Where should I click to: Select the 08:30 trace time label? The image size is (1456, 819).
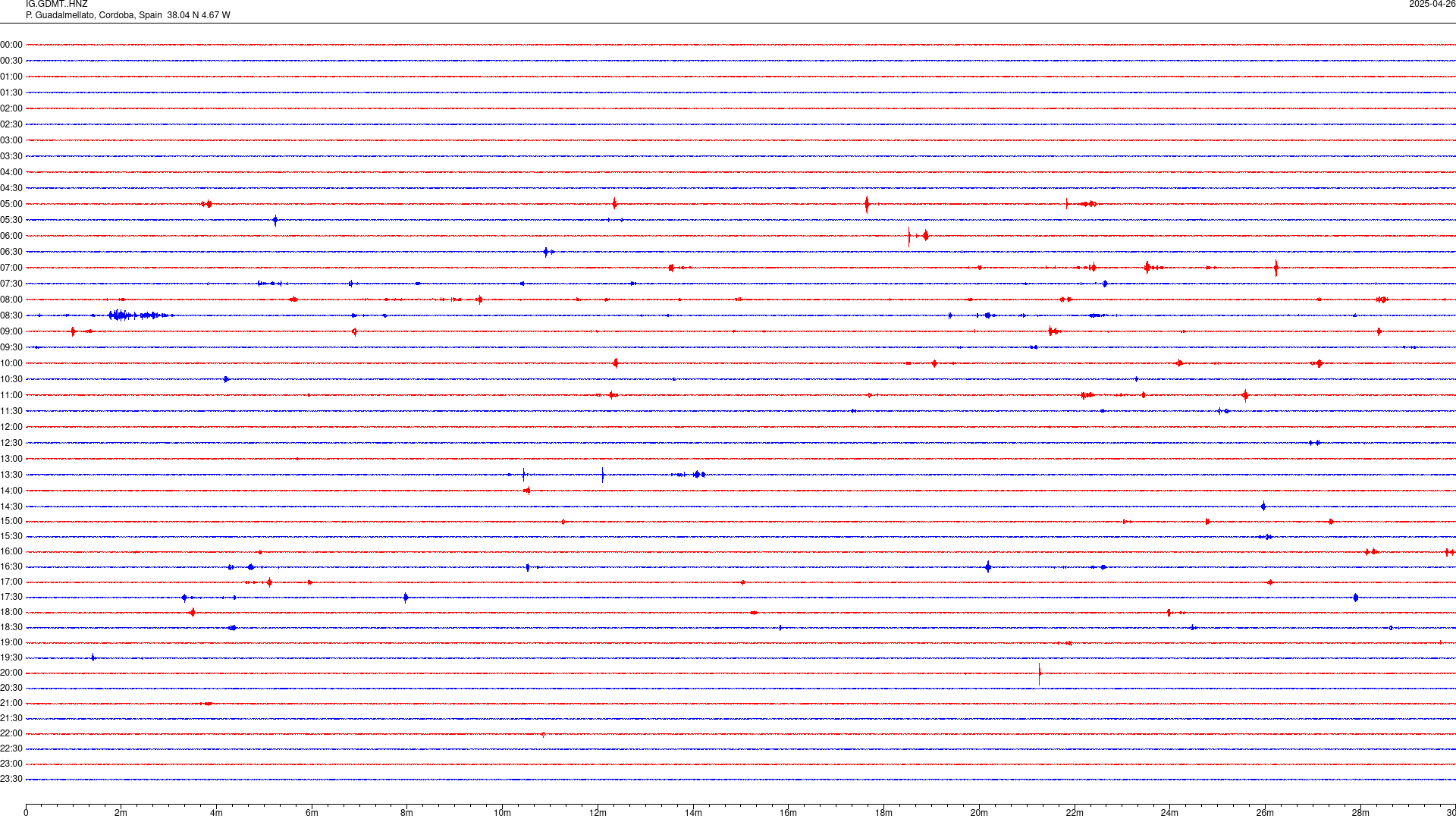(x=11, y=315)
